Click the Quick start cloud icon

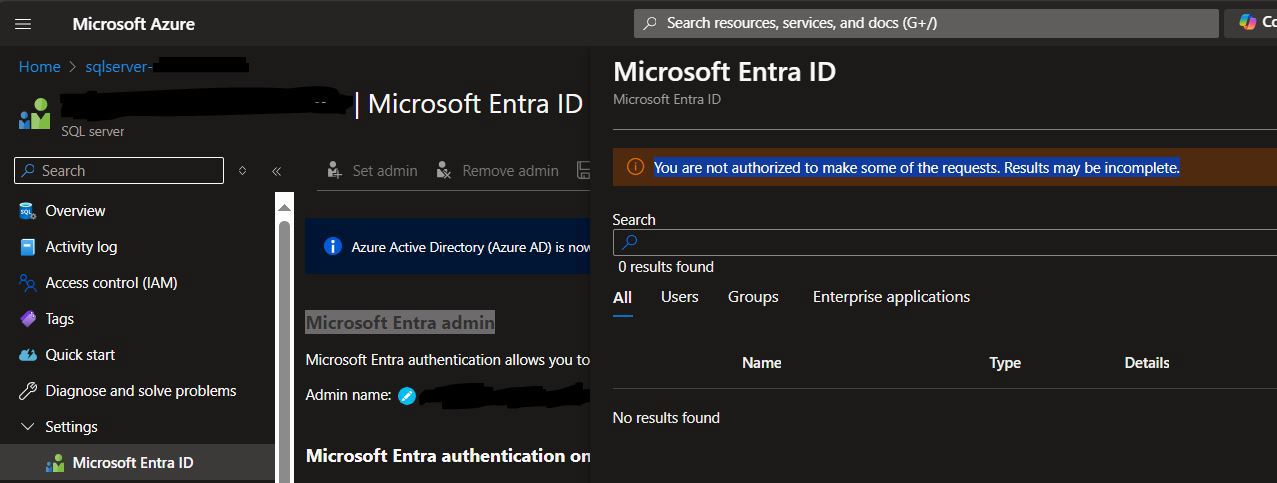pos(28,355)
